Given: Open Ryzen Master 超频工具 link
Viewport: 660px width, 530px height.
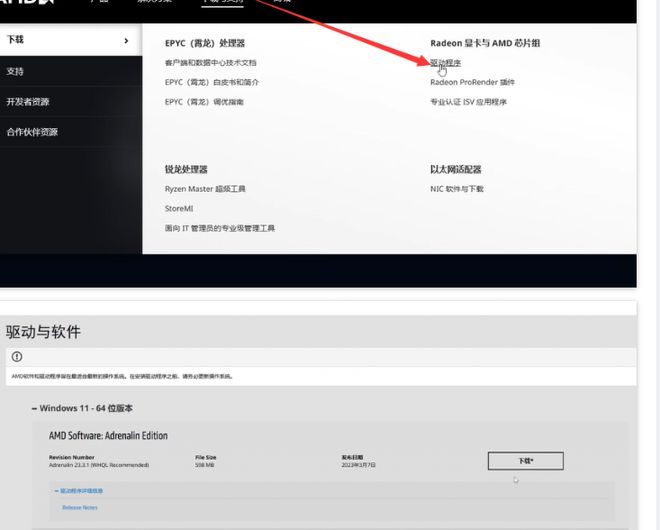Looking at the screenshot, I should coord(205,189).
